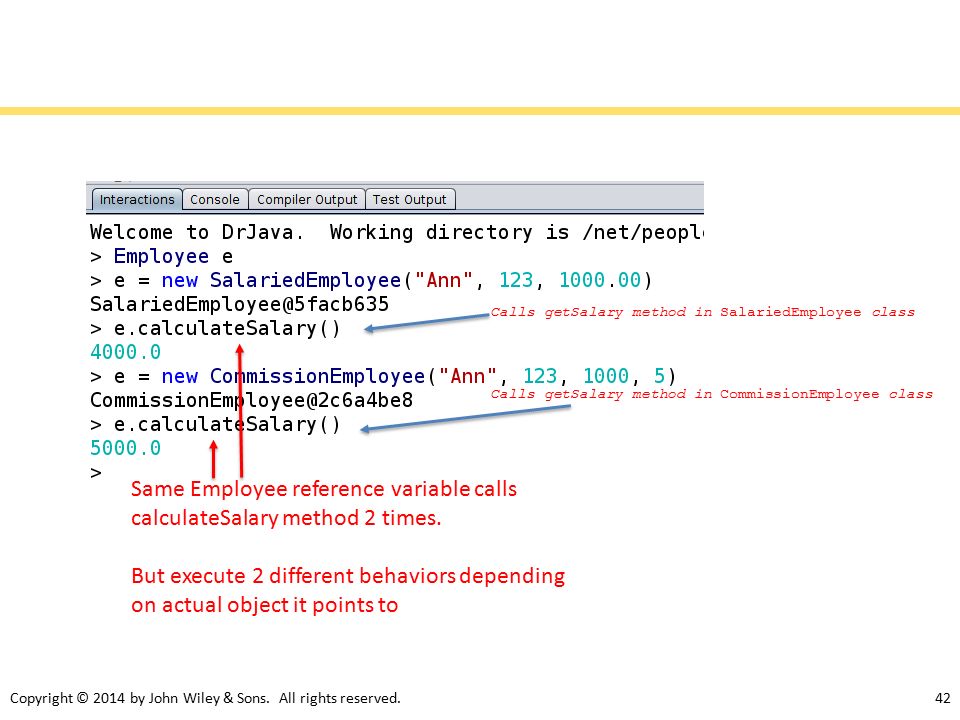Select the Test Output tab
This screenshot has height=720, width=960.
410,200
